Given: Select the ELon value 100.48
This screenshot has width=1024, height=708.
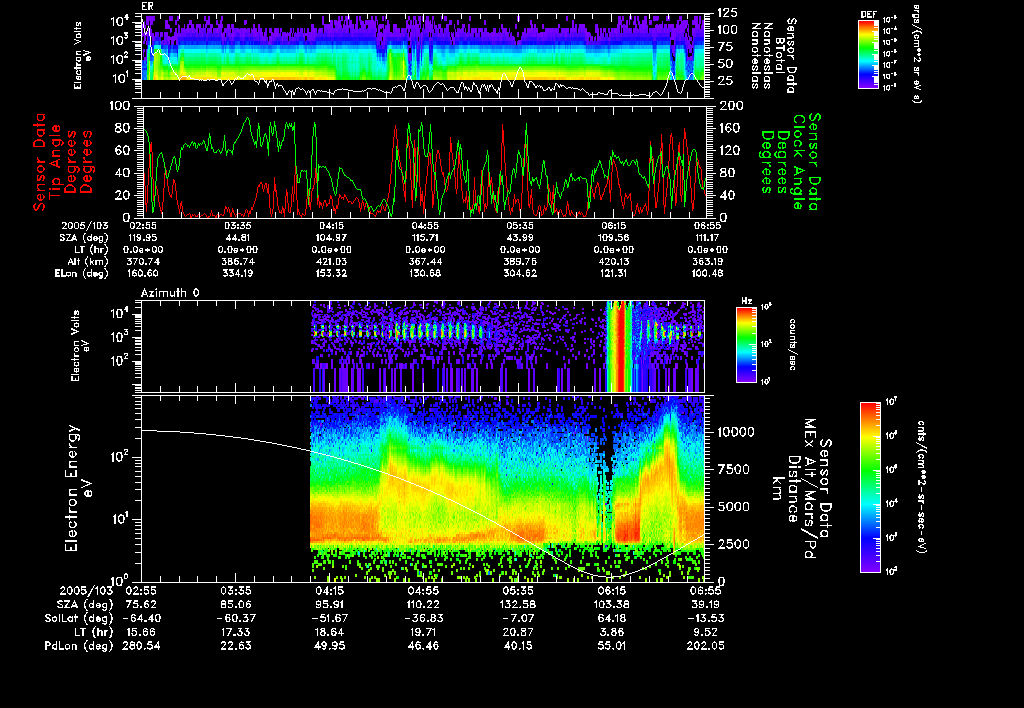Looking at the screenshot, I should click(707, 273).
